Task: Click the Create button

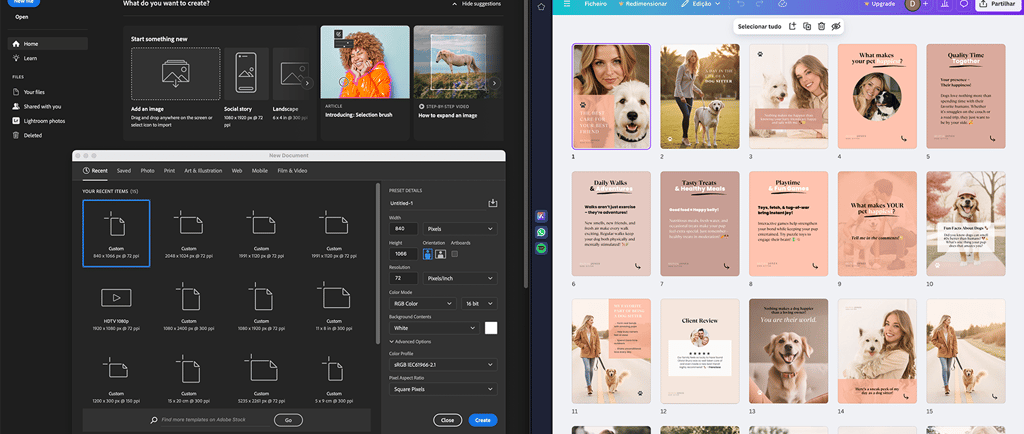Action: coord(483,420)
